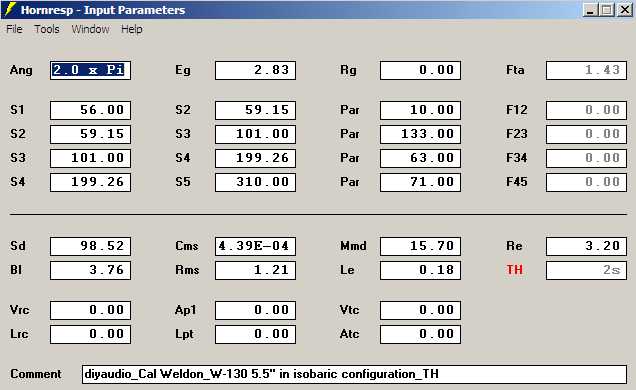
Task: Click the second-column S3 field 101.00
Action: tap(256, 134)
